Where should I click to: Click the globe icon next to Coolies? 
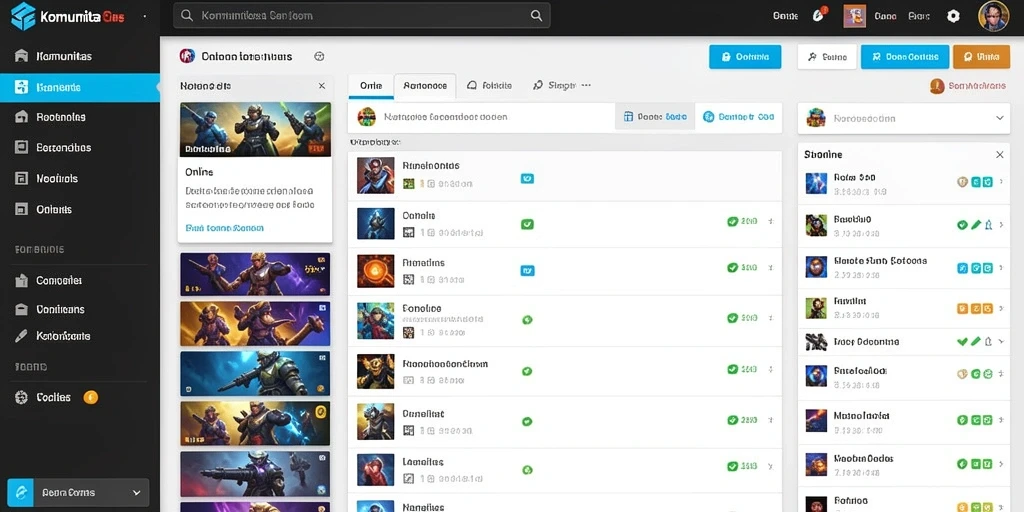[x=22, y=397]
